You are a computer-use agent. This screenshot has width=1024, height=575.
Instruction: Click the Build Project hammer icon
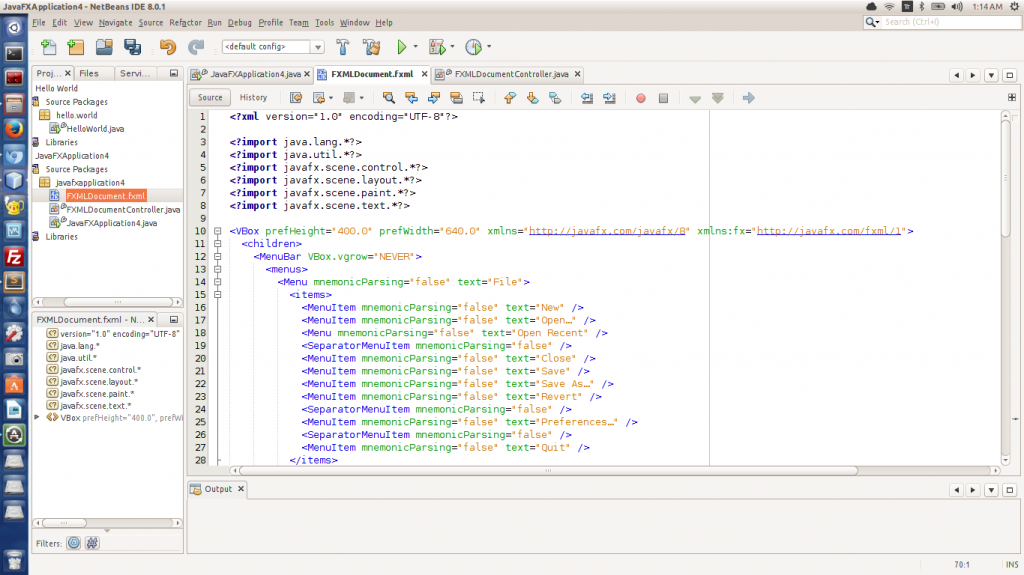[343, 47]
